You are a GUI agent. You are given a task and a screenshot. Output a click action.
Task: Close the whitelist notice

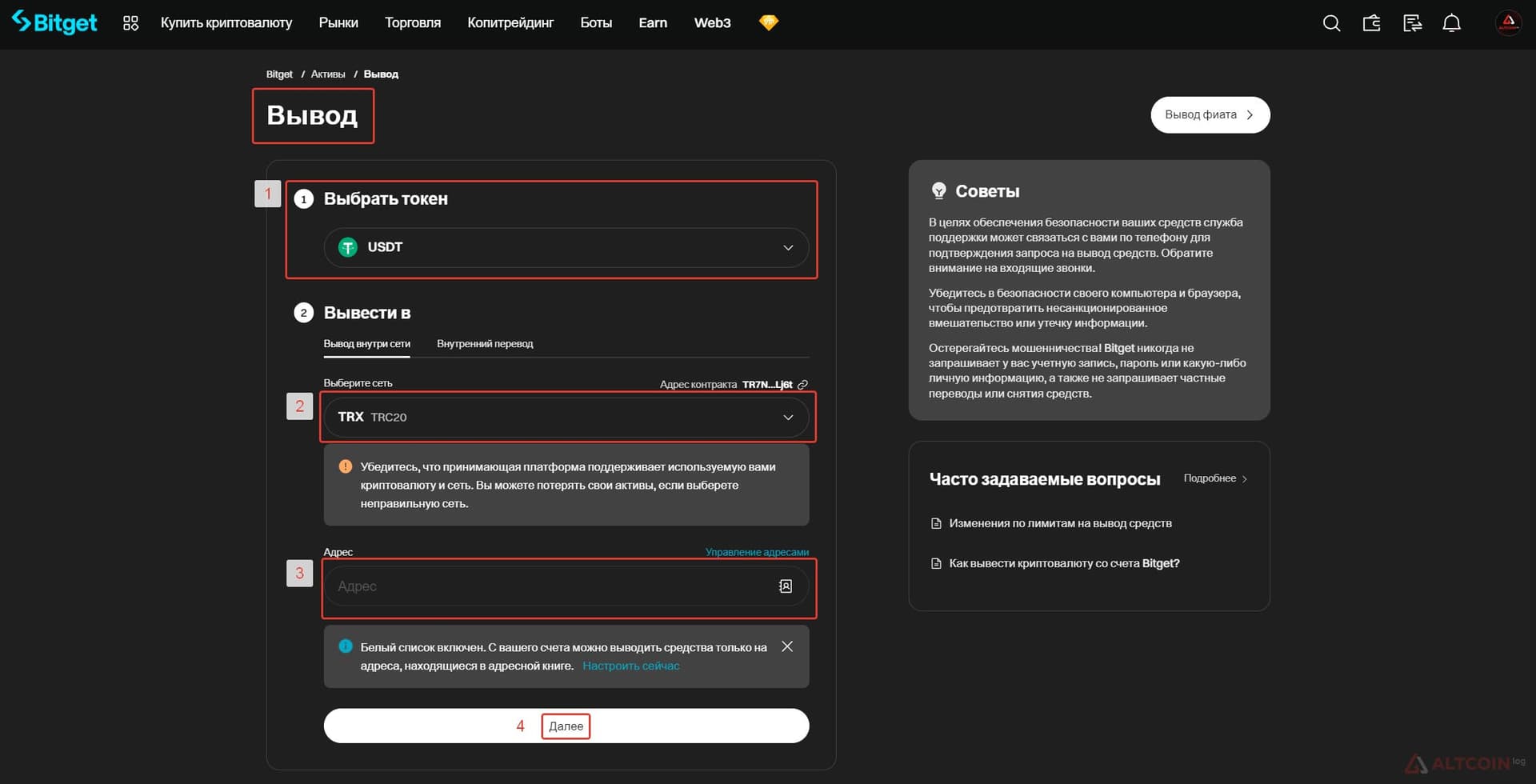[x=787, y=646]
